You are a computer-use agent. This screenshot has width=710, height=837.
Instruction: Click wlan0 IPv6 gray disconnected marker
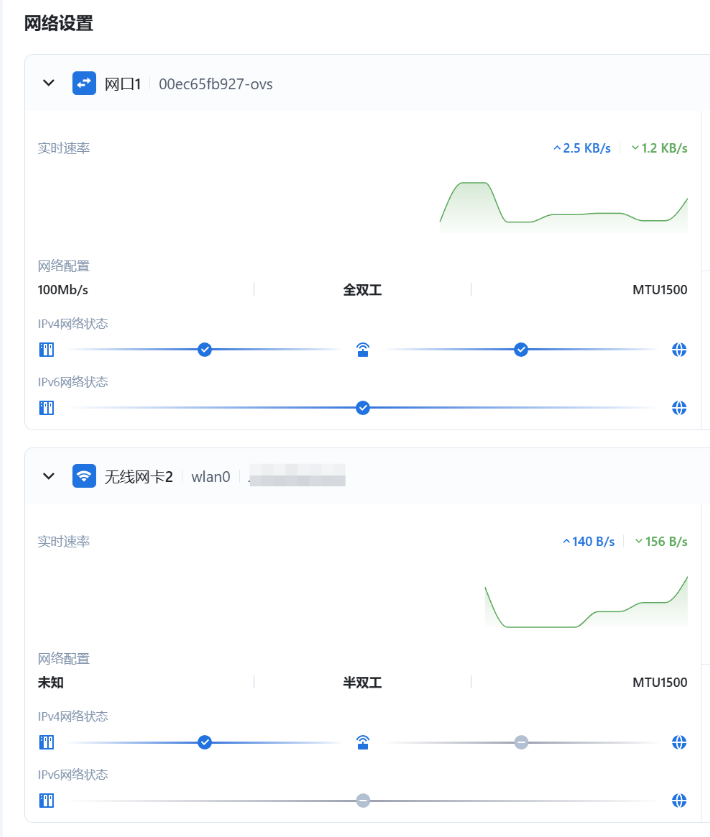363,800
